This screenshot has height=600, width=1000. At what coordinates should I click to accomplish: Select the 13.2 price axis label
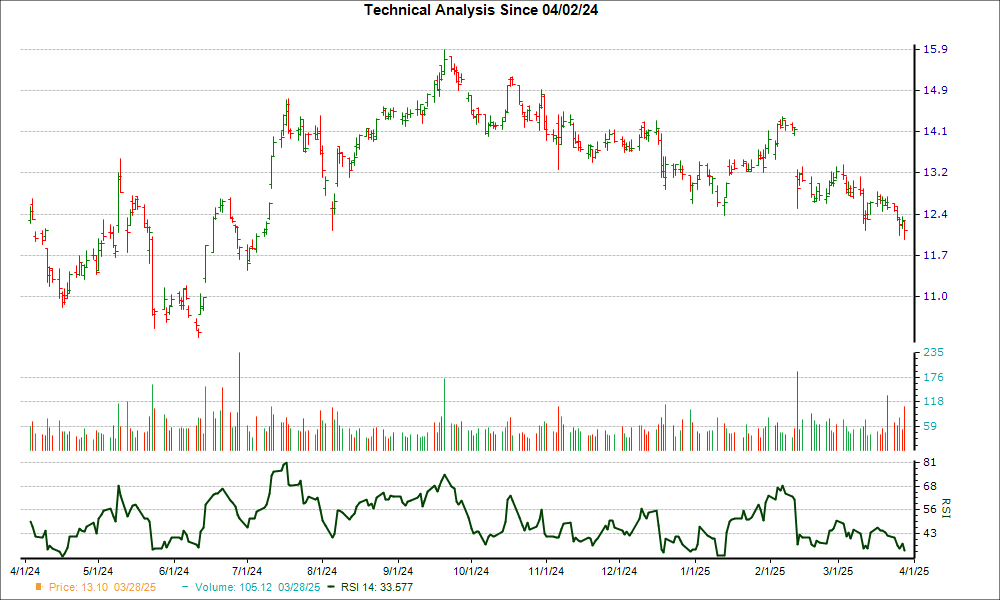[x=935, y=172]
